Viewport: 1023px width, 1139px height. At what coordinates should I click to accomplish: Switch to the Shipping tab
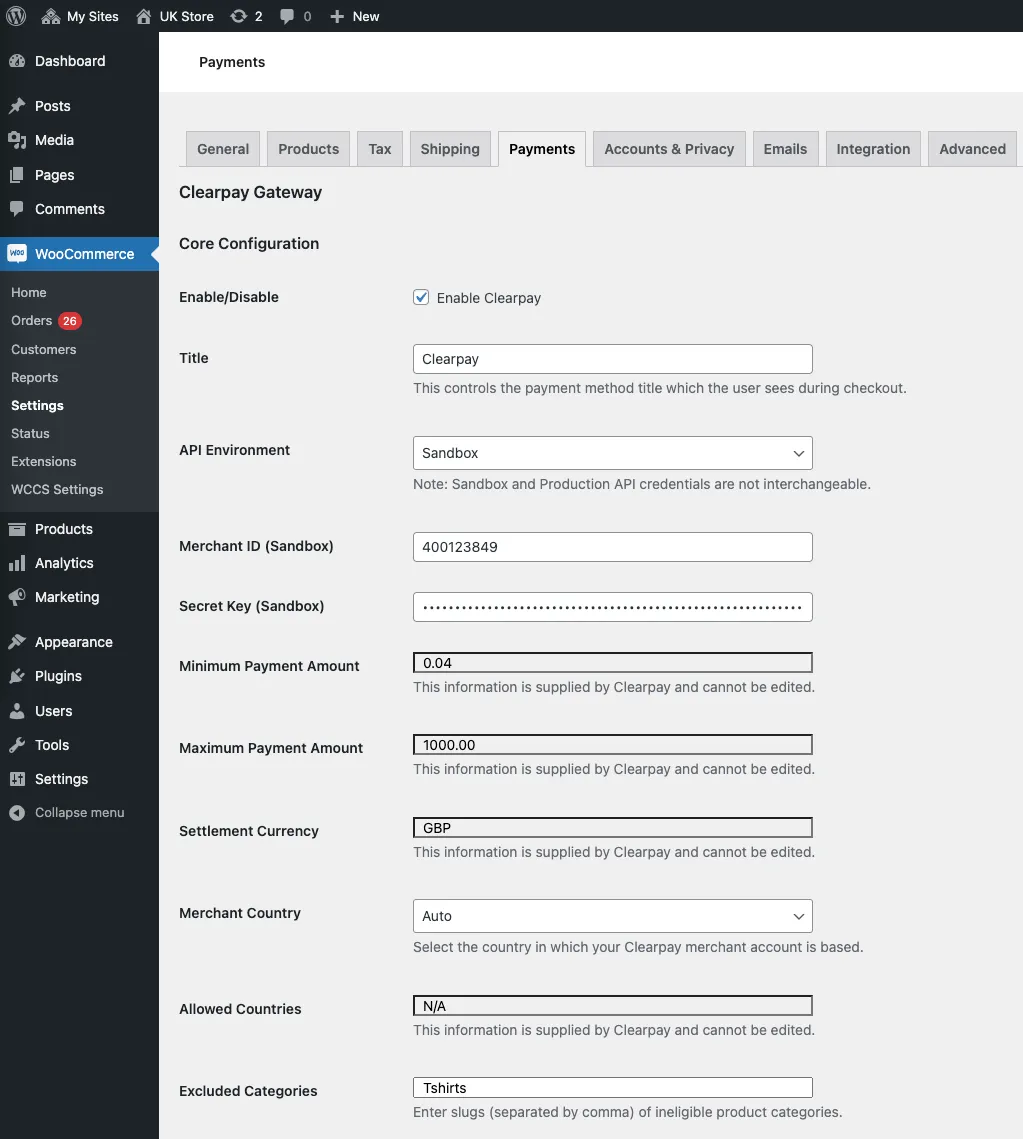[450, 149]
